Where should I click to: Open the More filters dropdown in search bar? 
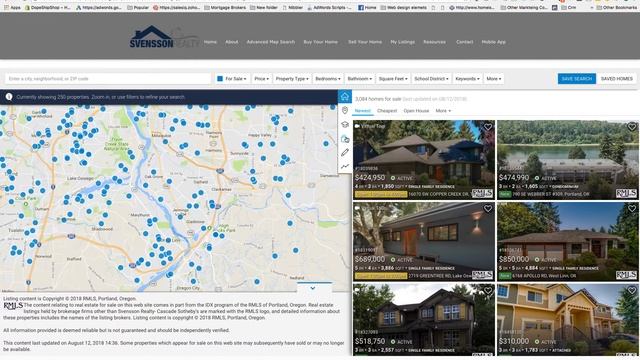(494, 78)
